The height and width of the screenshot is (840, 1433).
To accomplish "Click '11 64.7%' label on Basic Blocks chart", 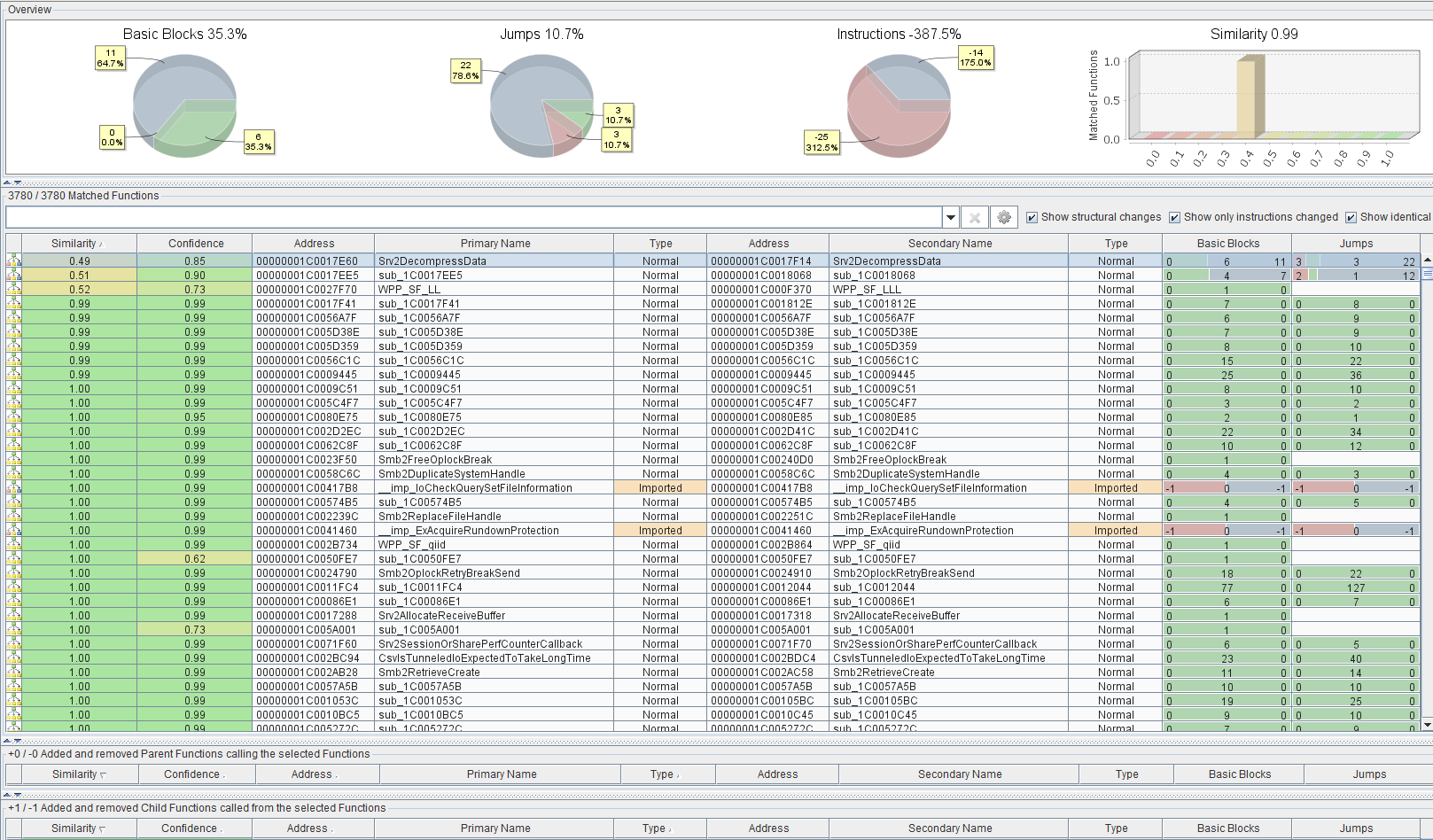I will [x=110, y=58].
